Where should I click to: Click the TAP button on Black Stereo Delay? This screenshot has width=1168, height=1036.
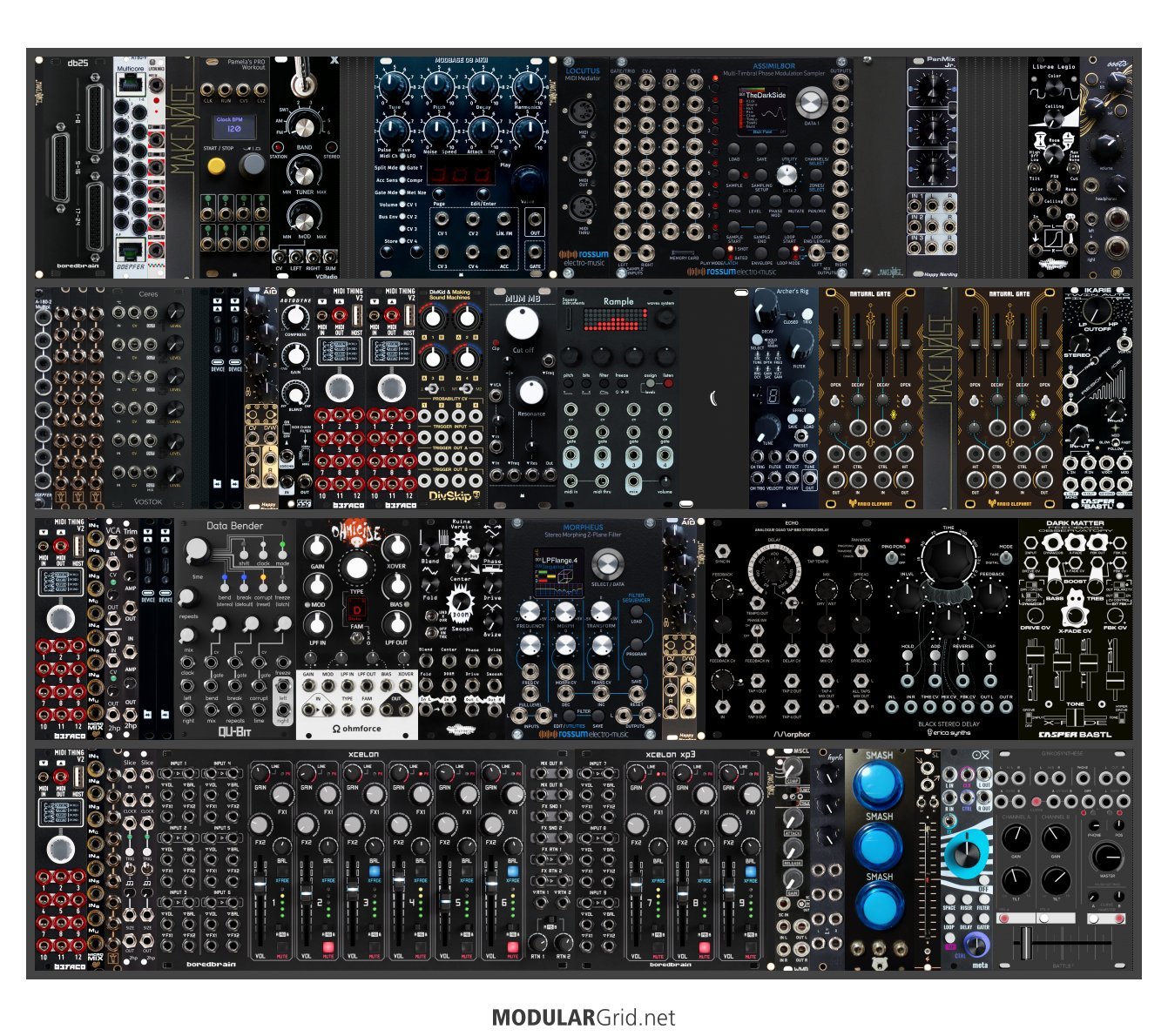point(991,657)
